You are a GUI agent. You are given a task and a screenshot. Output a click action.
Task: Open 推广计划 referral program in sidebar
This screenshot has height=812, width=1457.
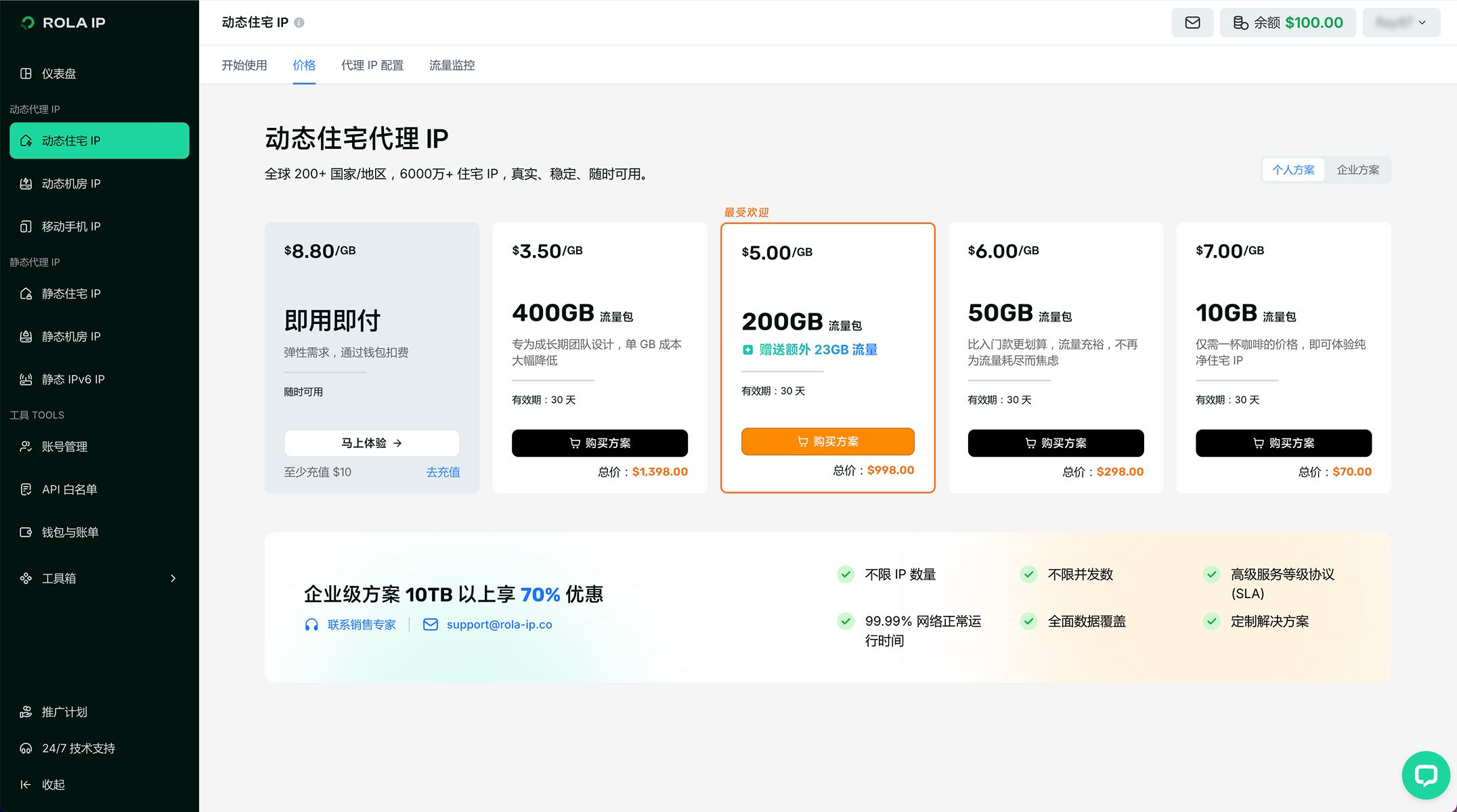64,712
